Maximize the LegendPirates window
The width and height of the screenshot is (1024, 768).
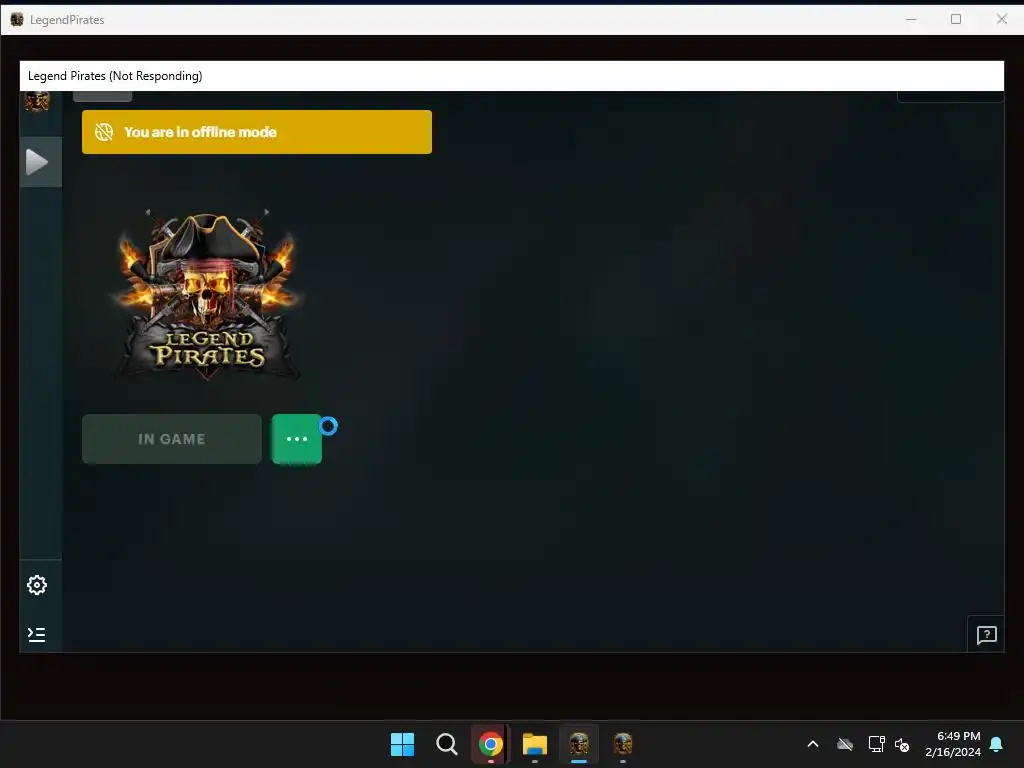pyautogui.click(x=956, y=20)
